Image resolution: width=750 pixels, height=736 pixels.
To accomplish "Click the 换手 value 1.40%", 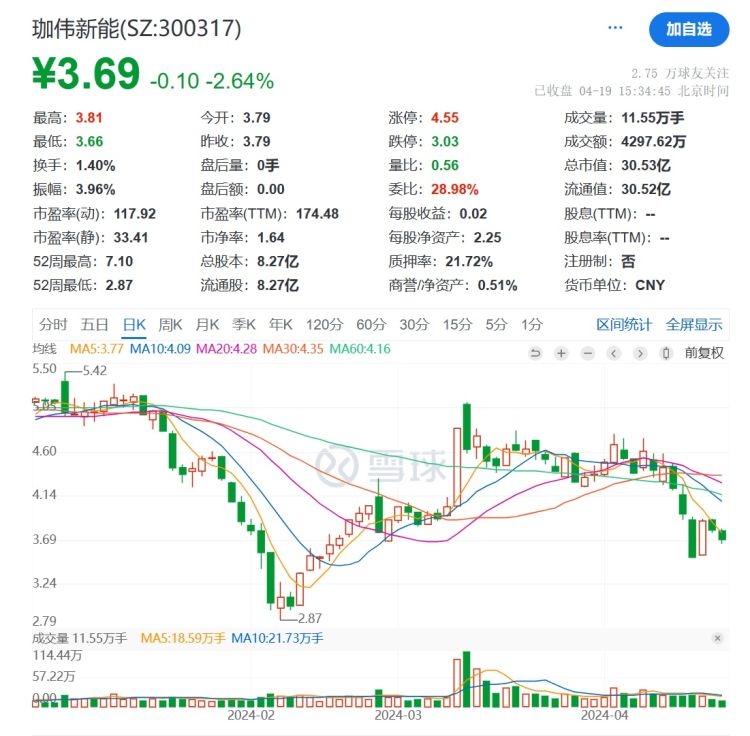I will tap(95, 165).
